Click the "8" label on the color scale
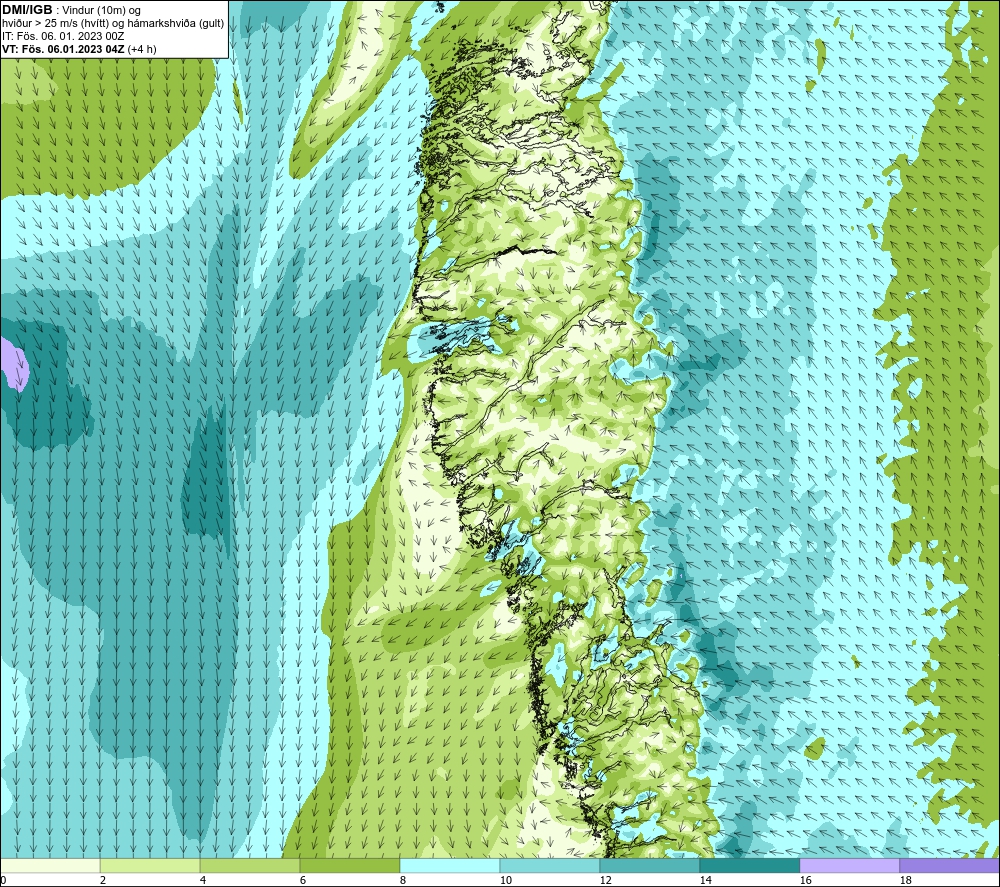 click(402, 880)
